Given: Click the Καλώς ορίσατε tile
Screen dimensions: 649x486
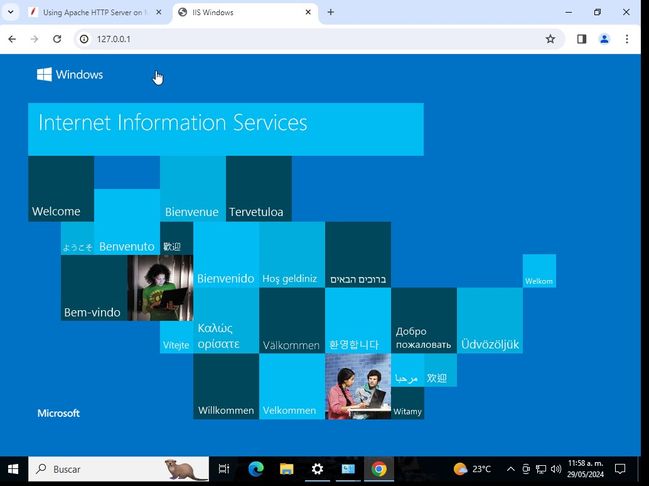Looking at the screenshot, I should point(226,320).
